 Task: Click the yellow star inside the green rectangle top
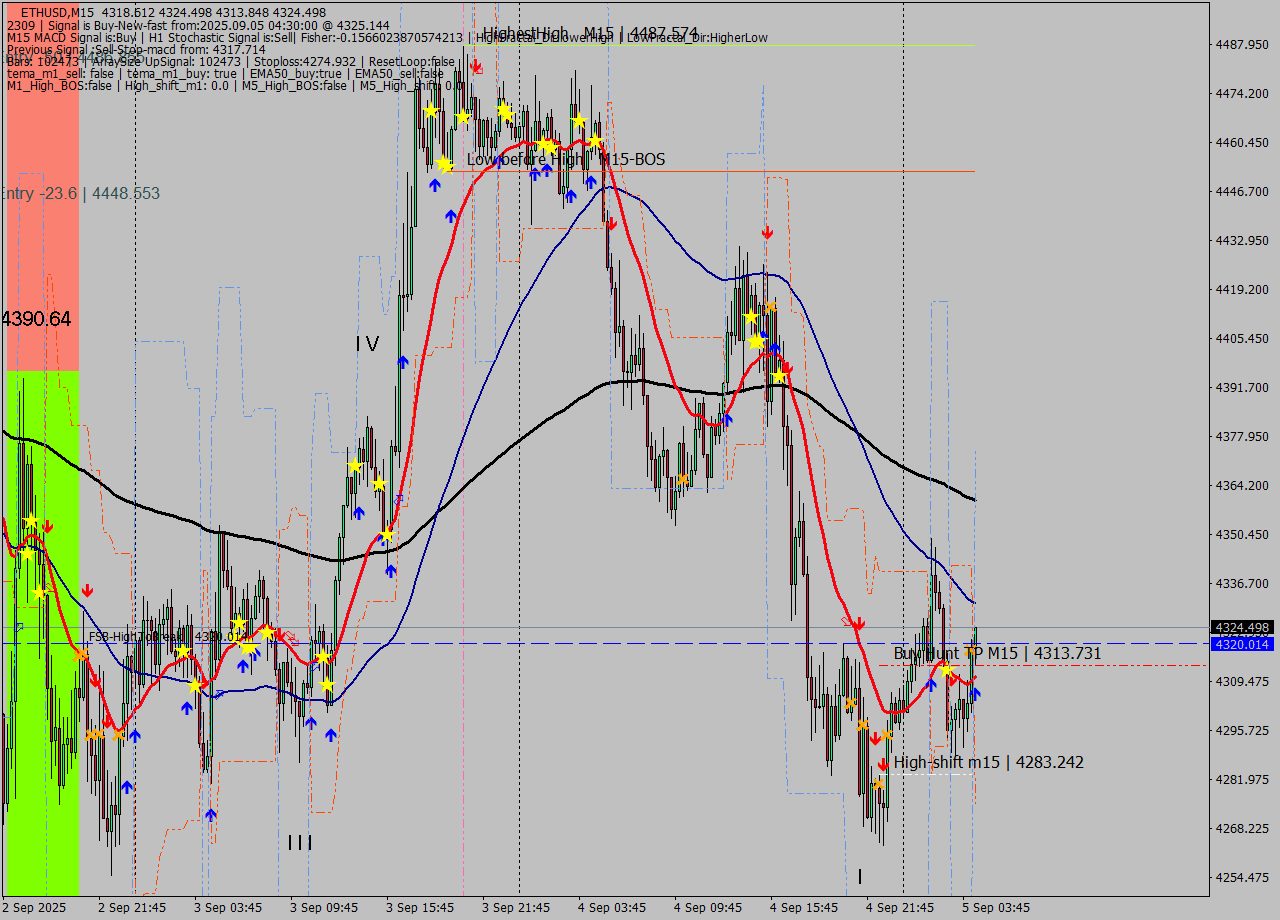[x=31, y=521]
